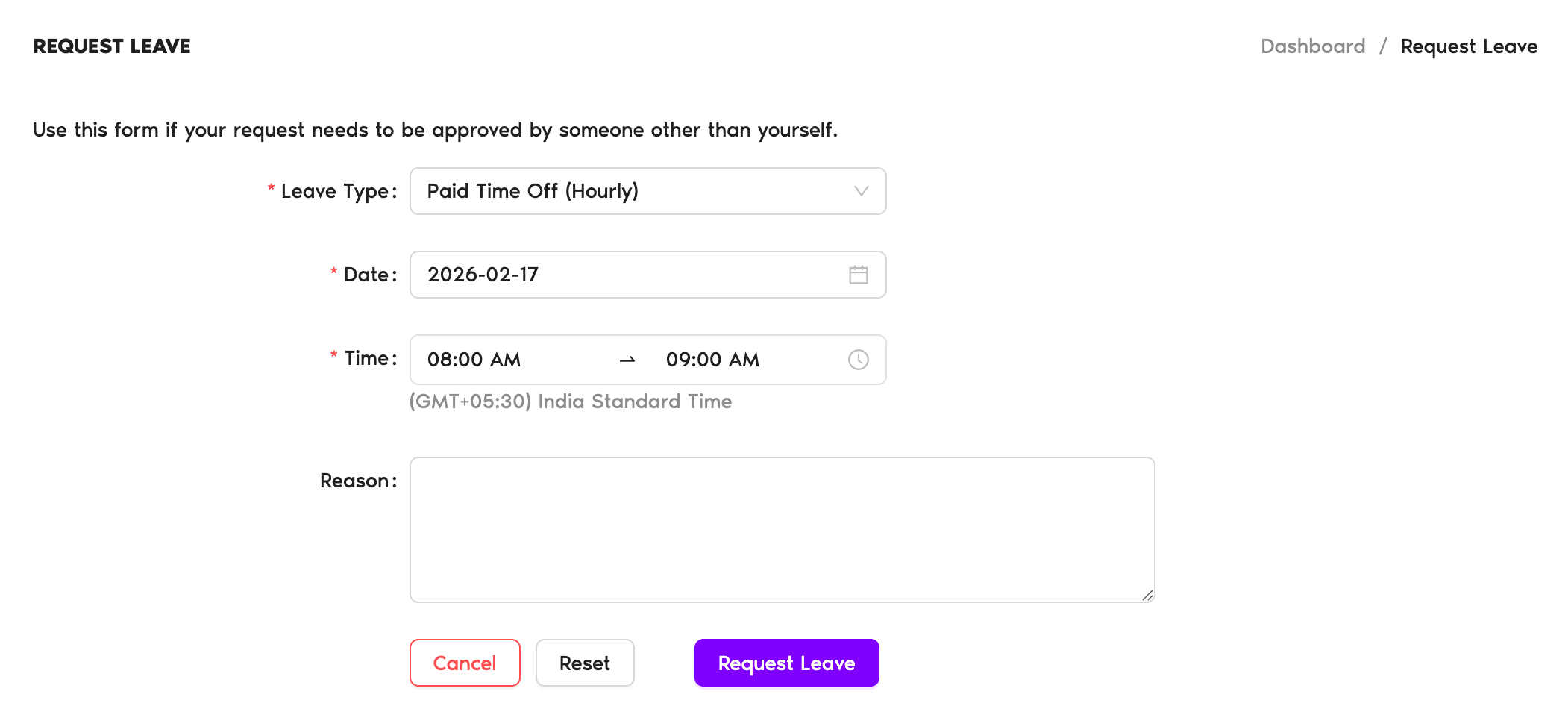Click the Request Leave breadcrumb entry
The height and width of the screenshot is (703, 1568).
[1470, 46]
